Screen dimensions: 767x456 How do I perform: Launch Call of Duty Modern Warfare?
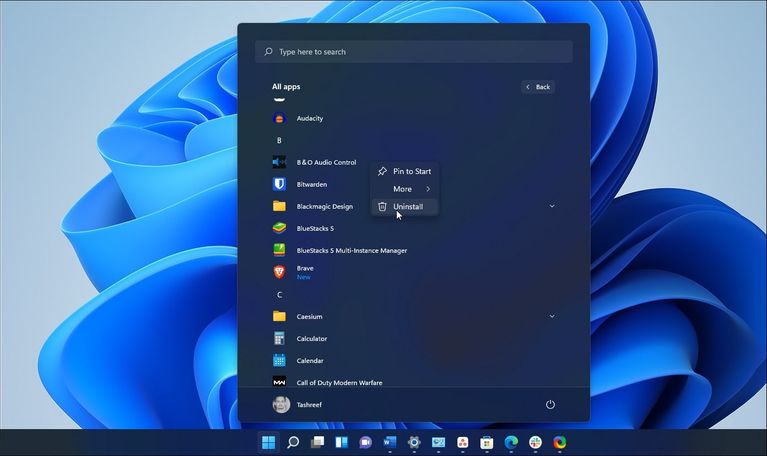pos(339,382)
